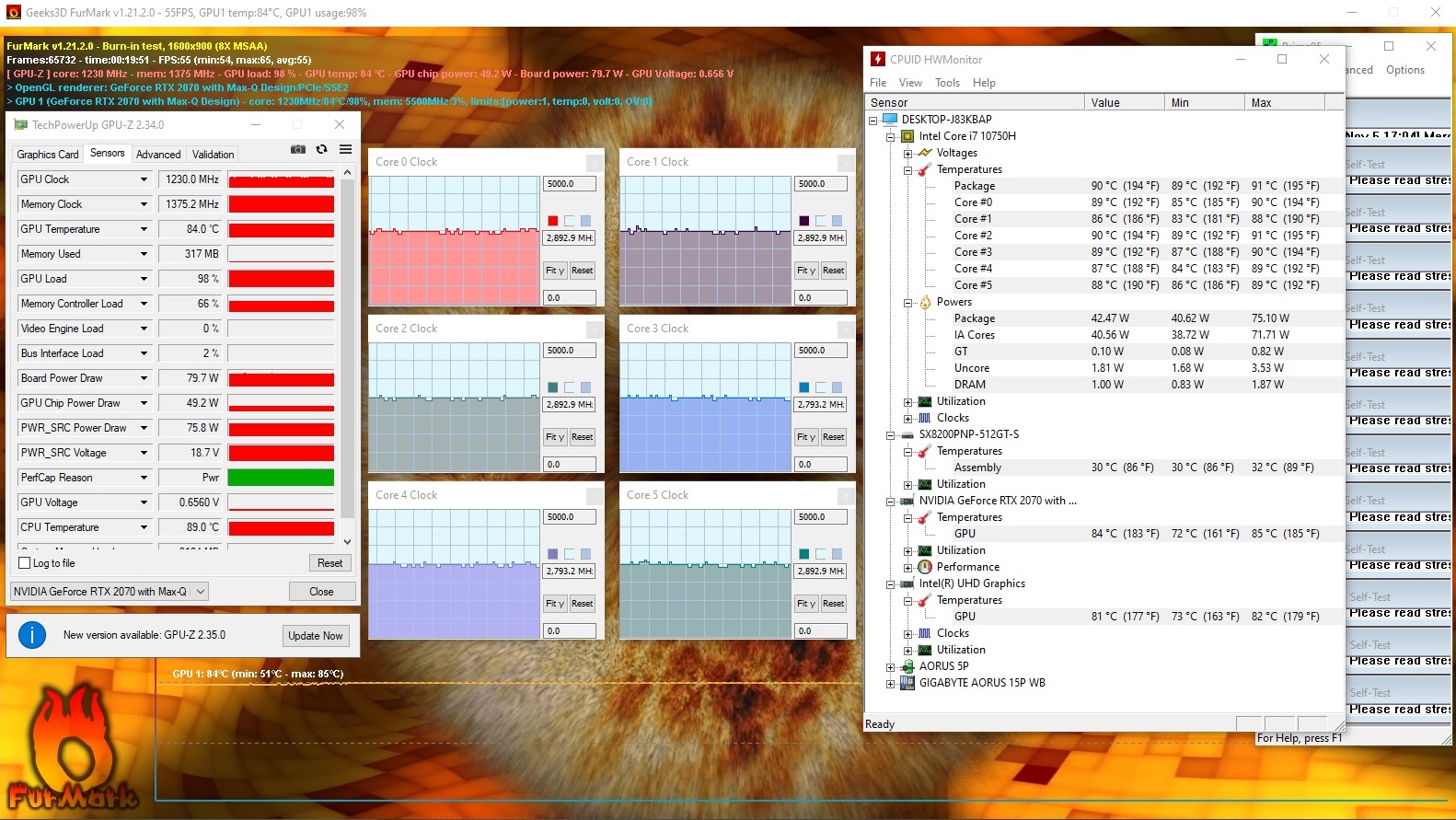The width and height of the screenshot is (1456, 820).
Task: Click the GPU-Z sensors vertical scrollbar
Action: pyautogui.click(x=347, y=357)
